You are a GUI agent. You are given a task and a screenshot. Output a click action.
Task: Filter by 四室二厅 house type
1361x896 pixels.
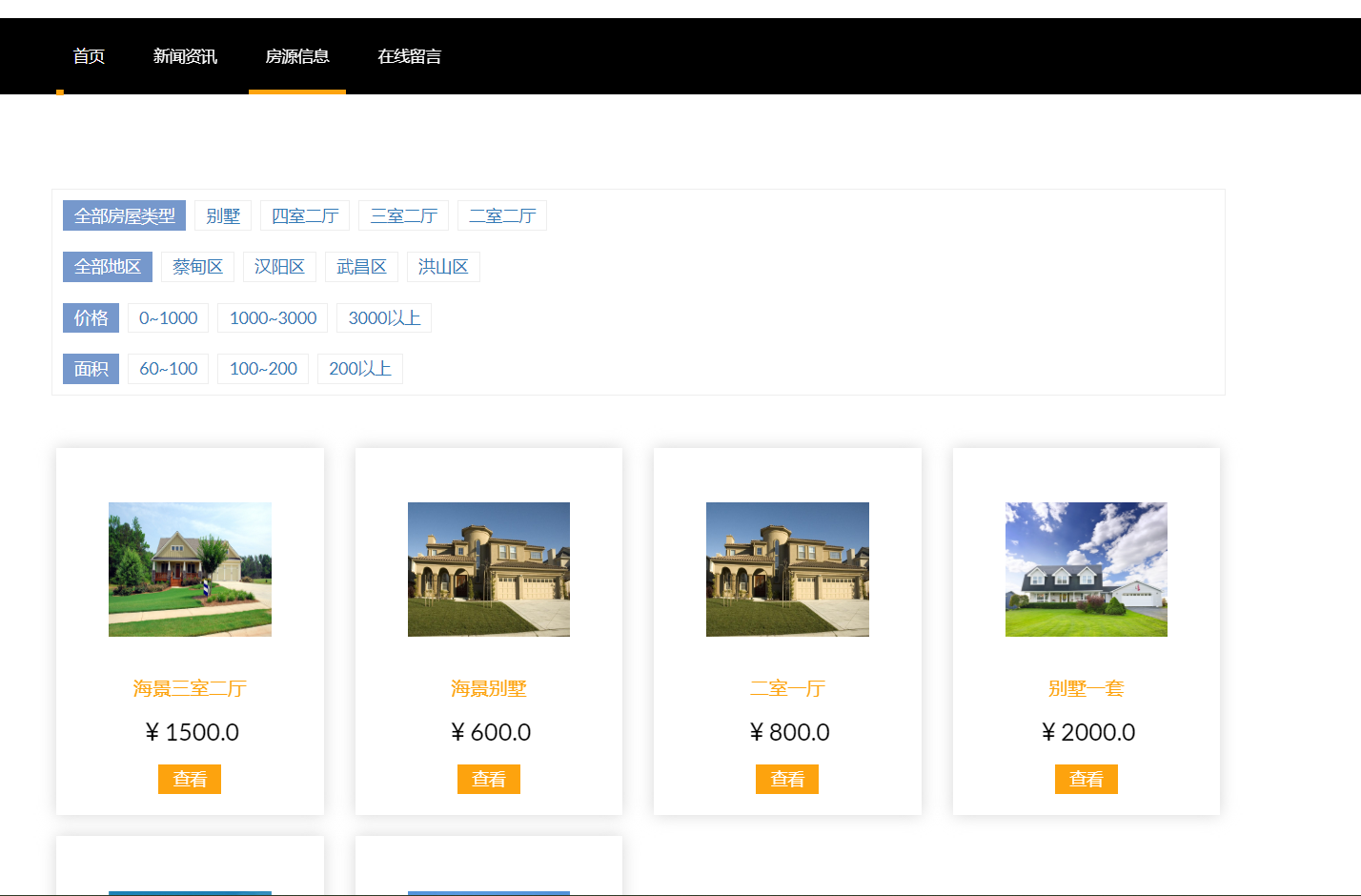305,215
